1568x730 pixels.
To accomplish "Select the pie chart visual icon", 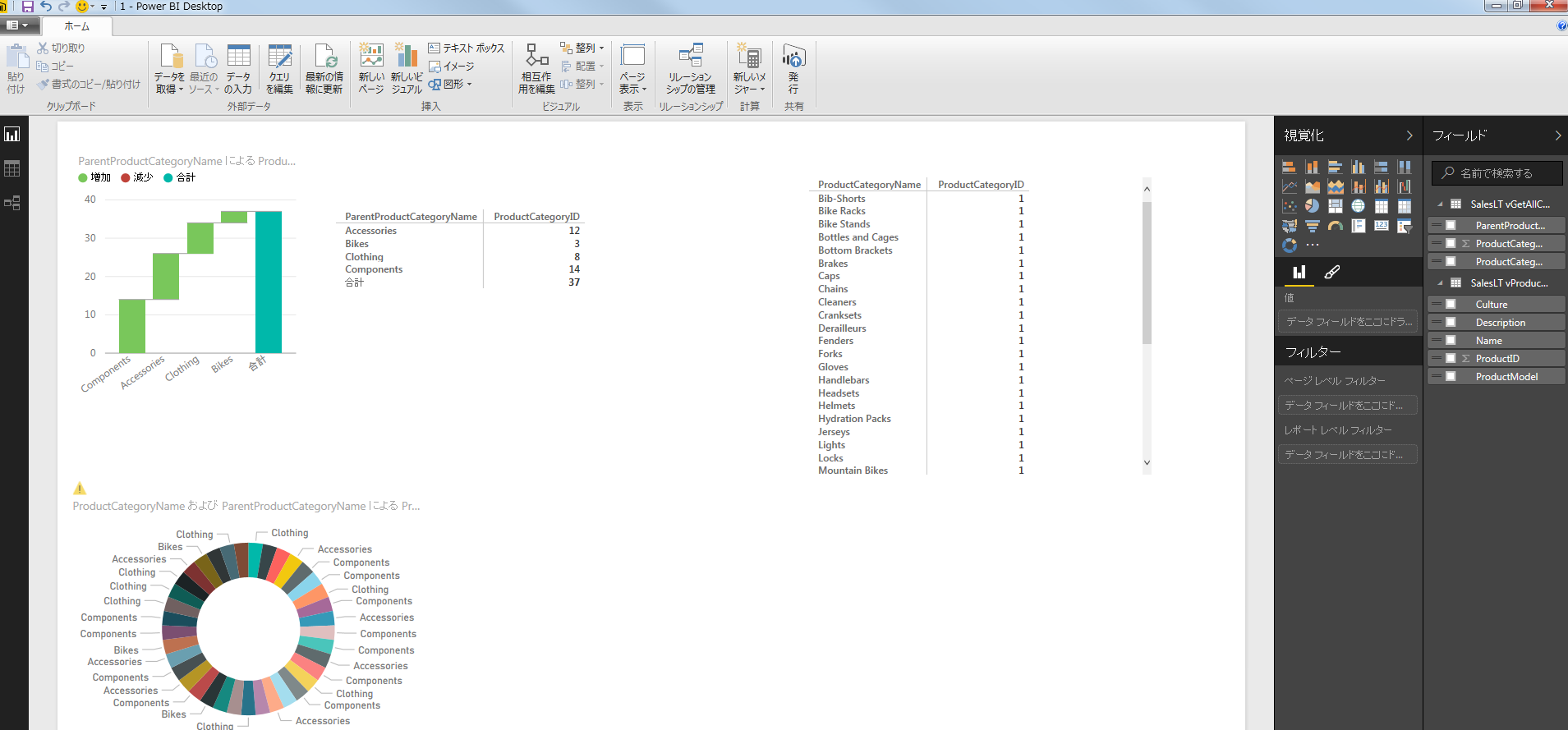I will (1312, 206).
